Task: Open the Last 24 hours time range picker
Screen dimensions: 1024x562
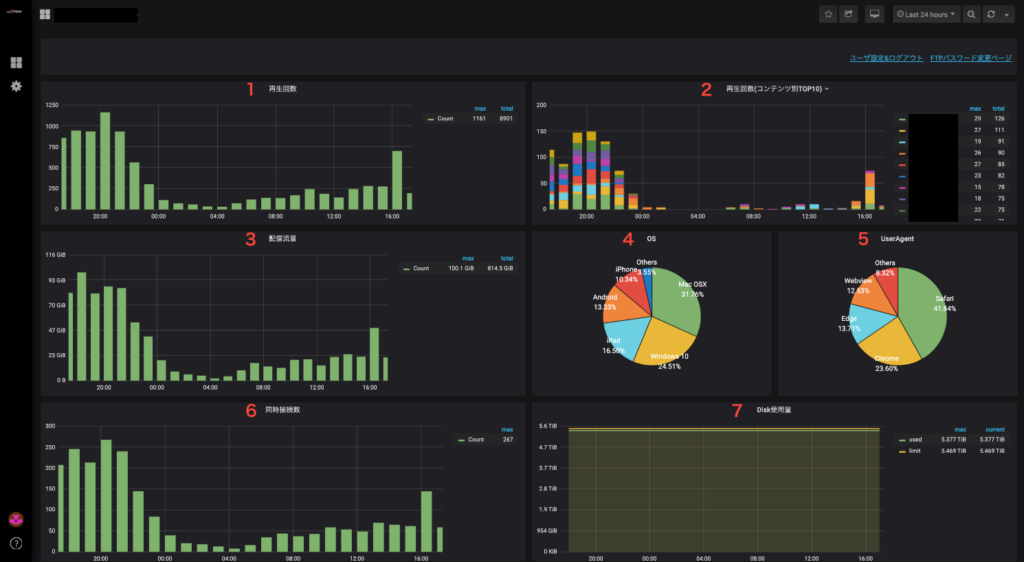Action: [926, 15]
